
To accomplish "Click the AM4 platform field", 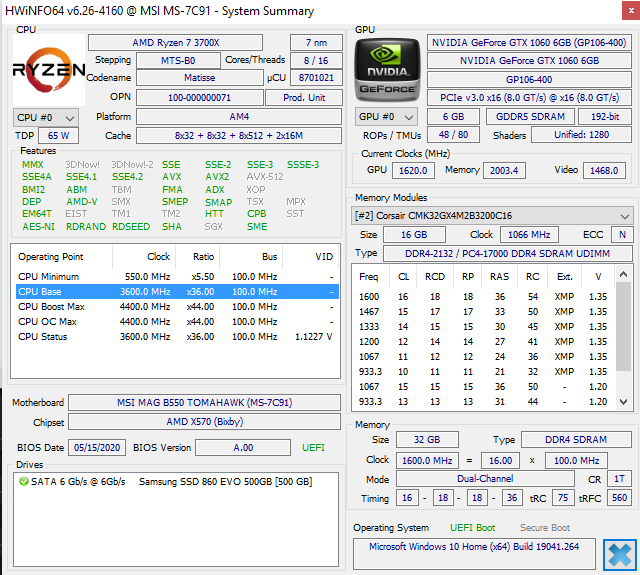I will point(239,117).
